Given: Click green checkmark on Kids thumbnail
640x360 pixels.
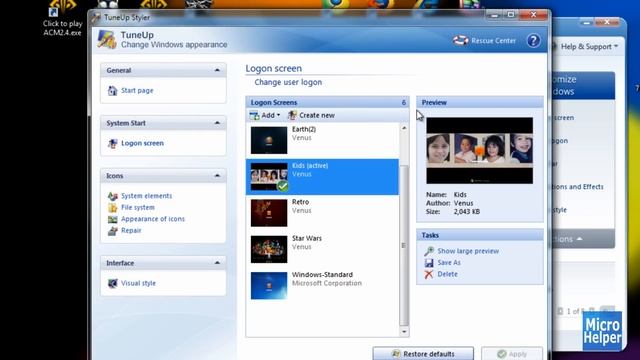Looking at the screenshot, I should tap(282, 186).
